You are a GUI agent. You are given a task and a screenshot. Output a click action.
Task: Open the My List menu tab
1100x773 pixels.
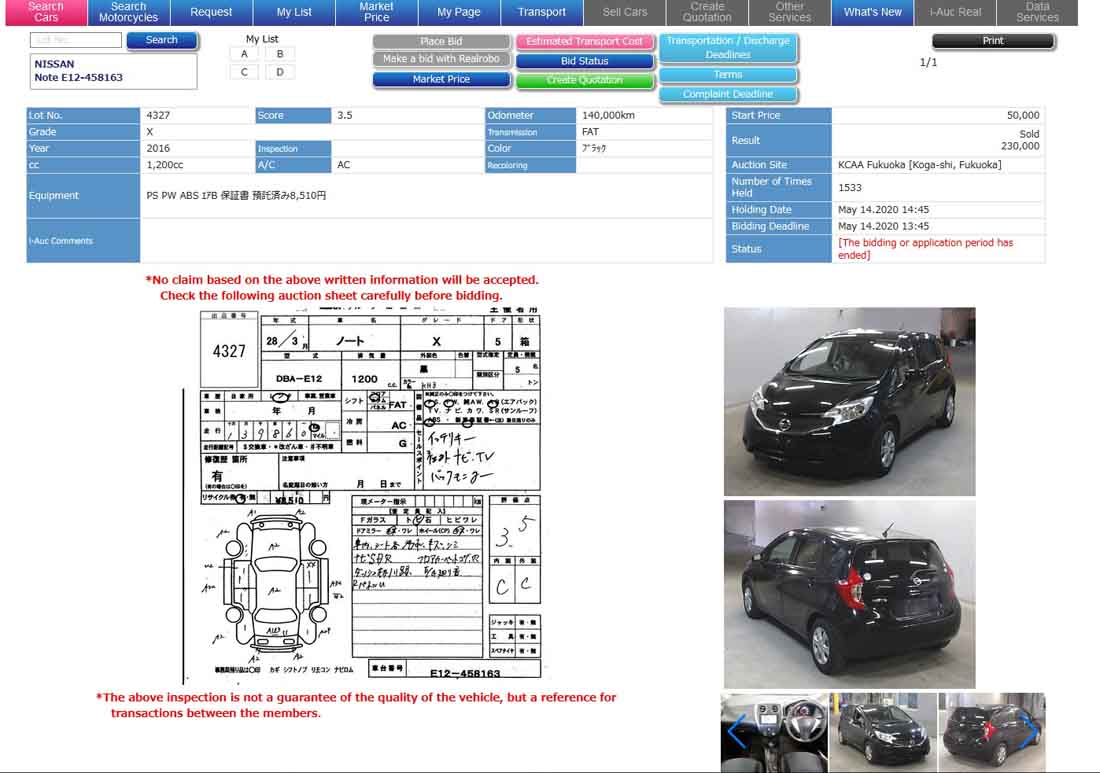(294, 12)
